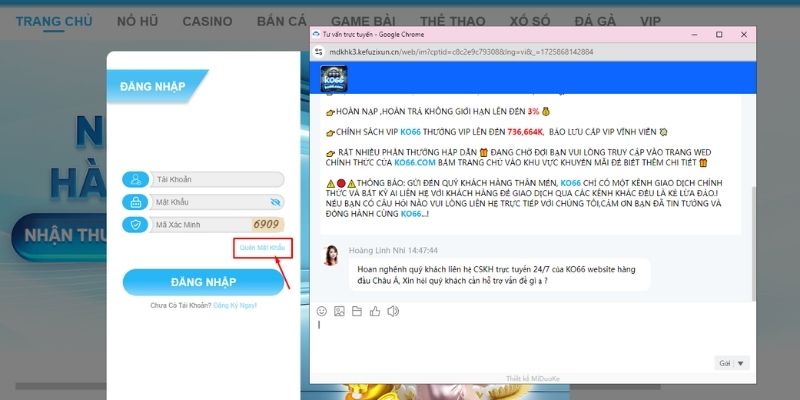This screenshot has width=800, height=400.
Task: Click the shield icon beside Mã Xác Minh
Action: tap(135, 224)
